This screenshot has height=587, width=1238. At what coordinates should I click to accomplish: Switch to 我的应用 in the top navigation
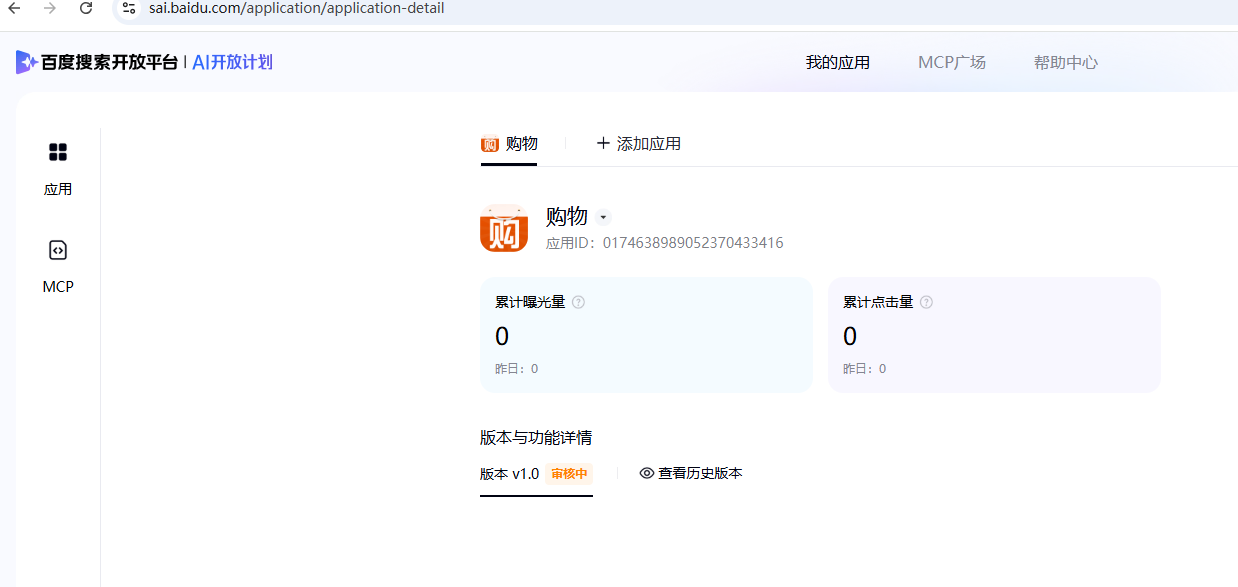pyautogui.click(x=838, y=62)
